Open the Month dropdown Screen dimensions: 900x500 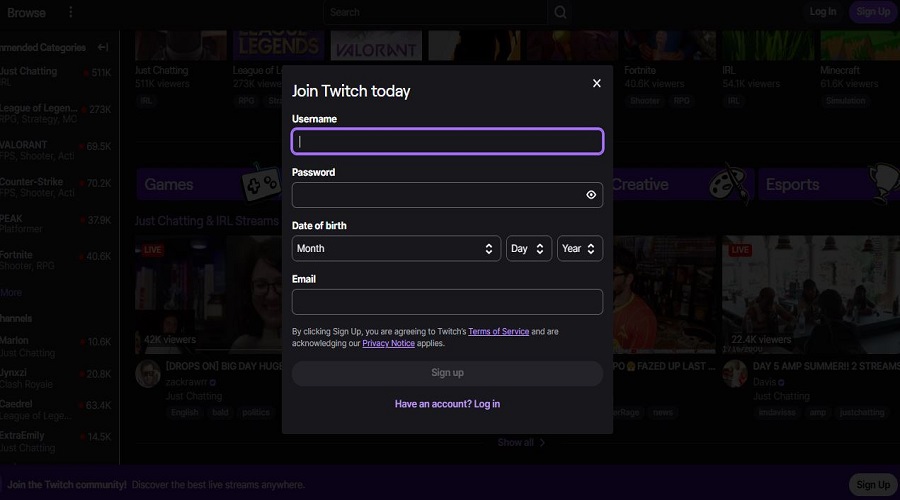(395, 249)
